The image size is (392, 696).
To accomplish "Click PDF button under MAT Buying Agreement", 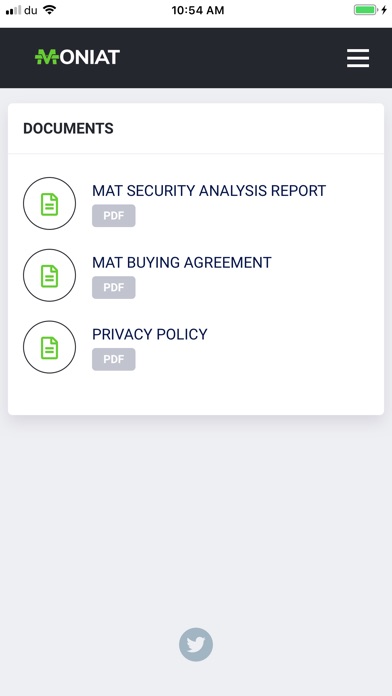I will pyautogui.click(x=114, y=288).
